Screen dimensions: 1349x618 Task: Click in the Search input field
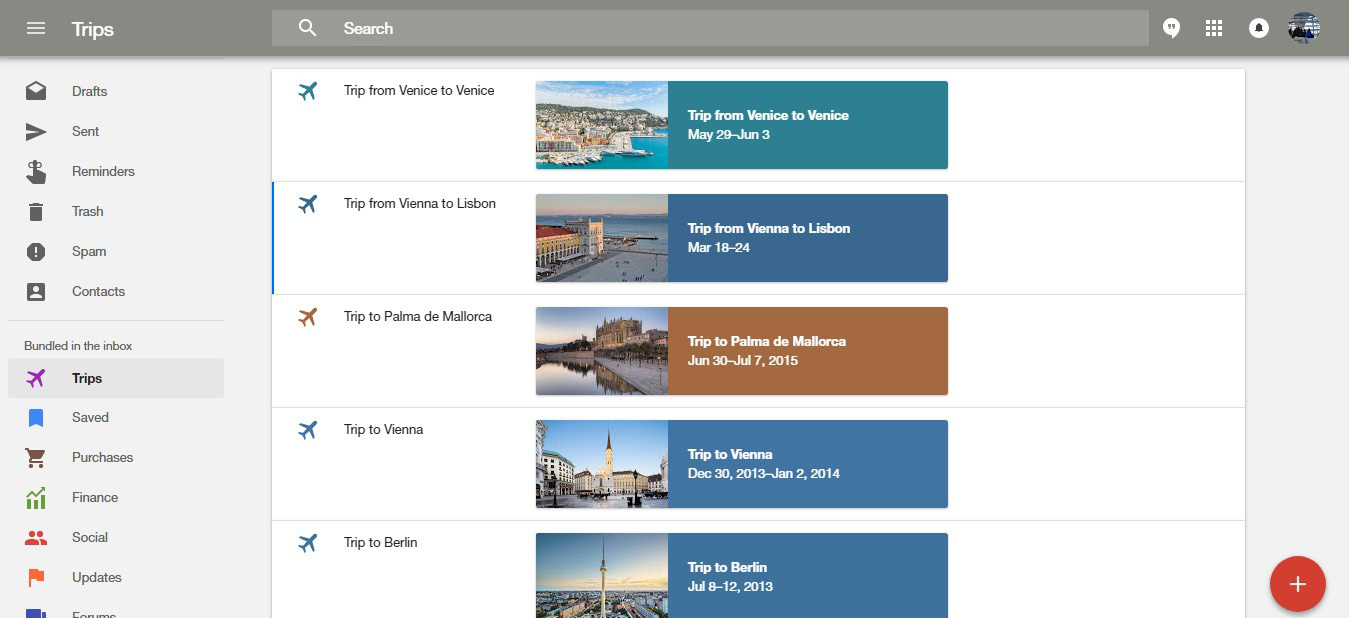coord(740,28)
